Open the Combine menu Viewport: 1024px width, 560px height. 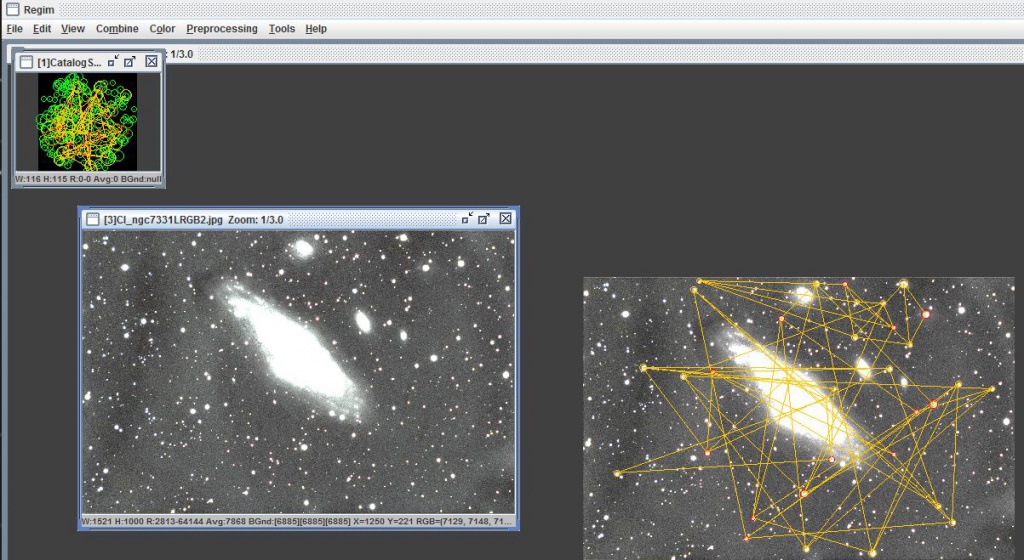pos(117,29)
